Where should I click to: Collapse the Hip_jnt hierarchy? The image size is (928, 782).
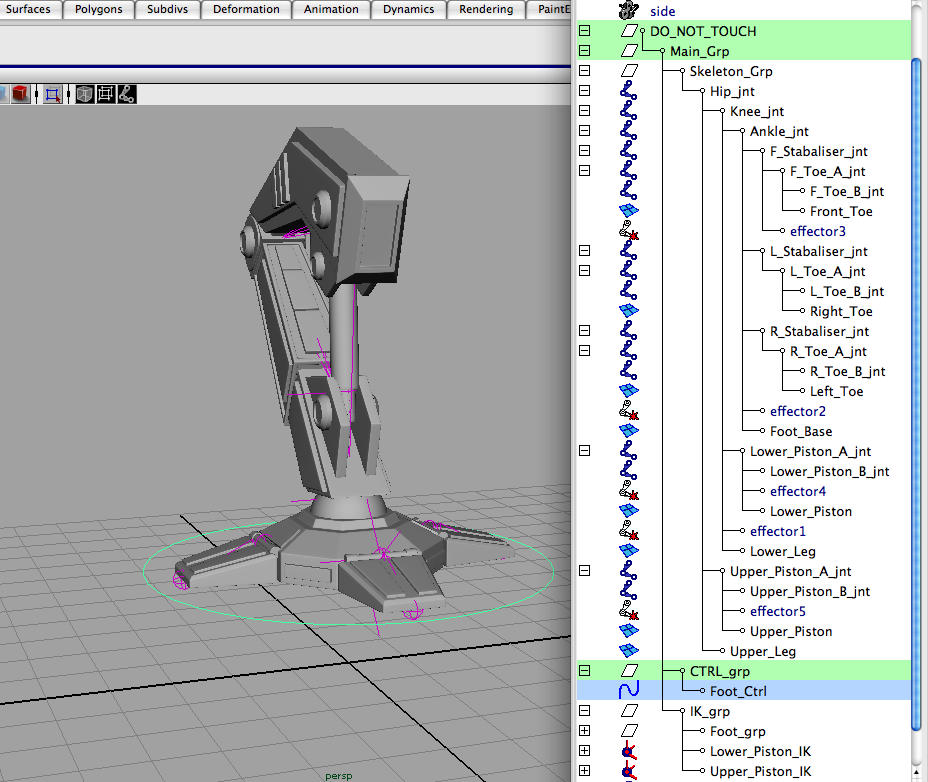[x=584, y=90]
